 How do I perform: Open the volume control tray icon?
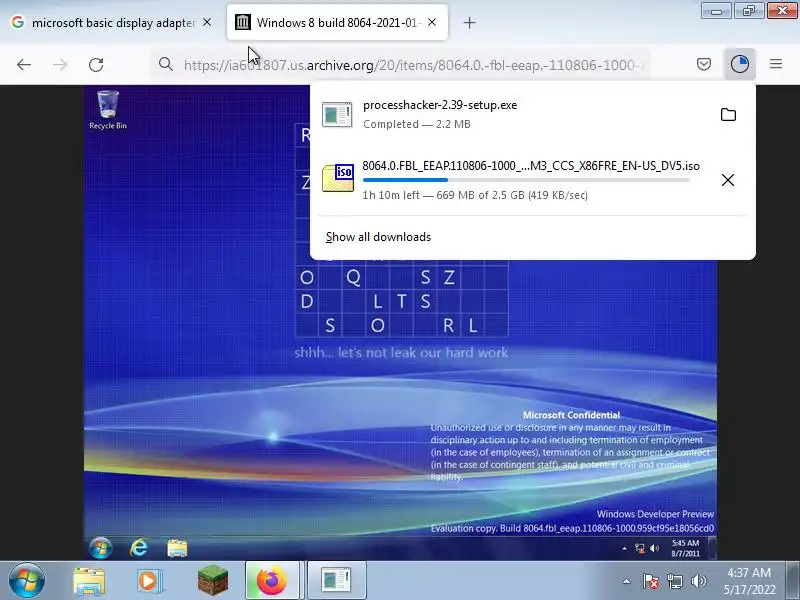click(x=698, y=581)
